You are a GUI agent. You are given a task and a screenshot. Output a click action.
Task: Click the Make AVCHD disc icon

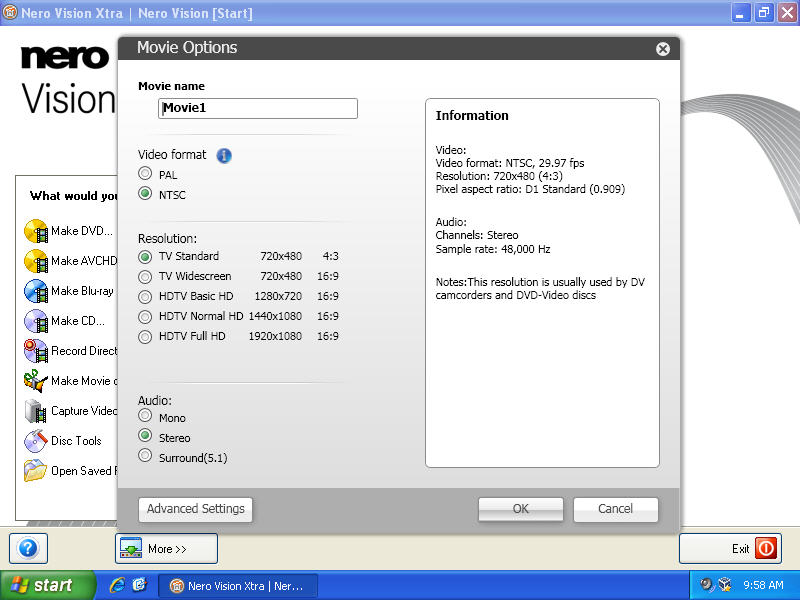(x=36, y=261)
